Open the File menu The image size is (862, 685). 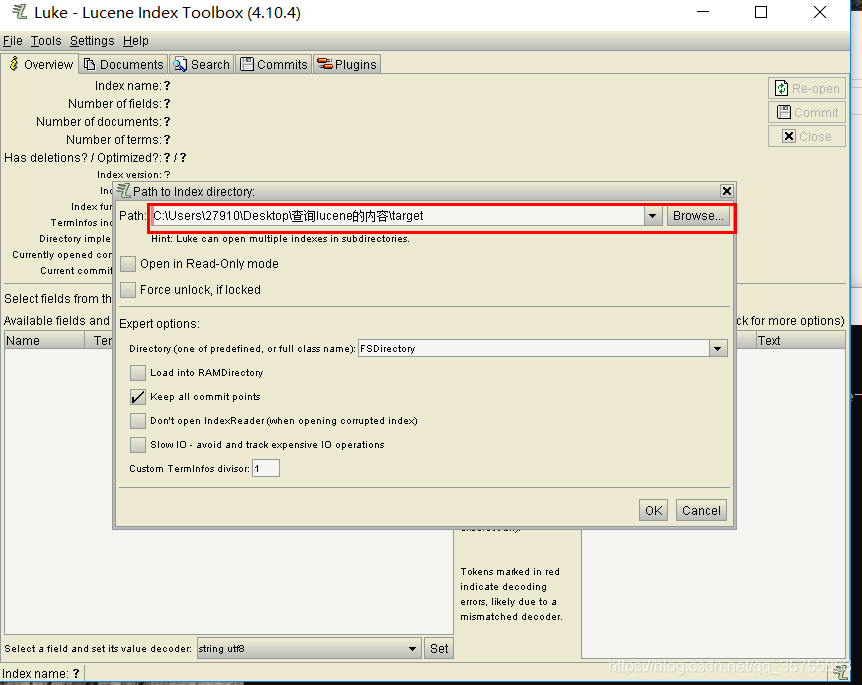13,41
